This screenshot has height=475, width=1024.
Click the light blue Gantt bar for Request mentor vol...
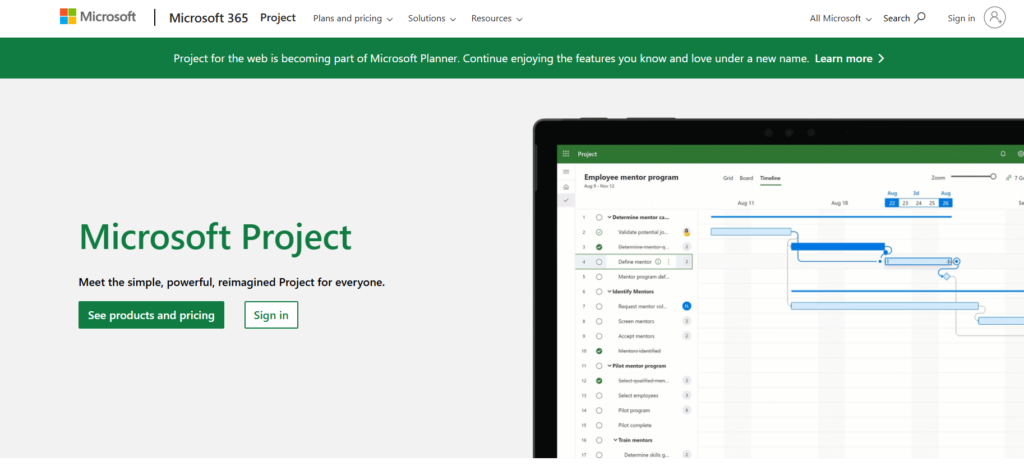[884, 306]
